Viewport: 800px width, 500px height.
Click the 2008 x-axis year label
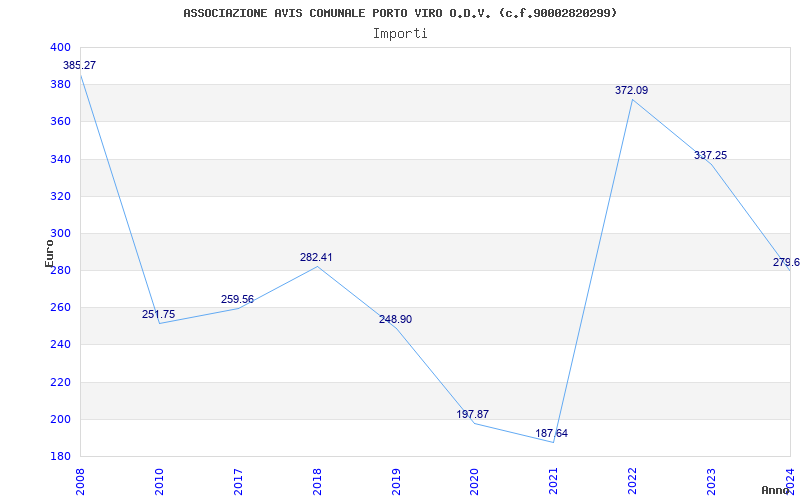[x=80, y=481]
